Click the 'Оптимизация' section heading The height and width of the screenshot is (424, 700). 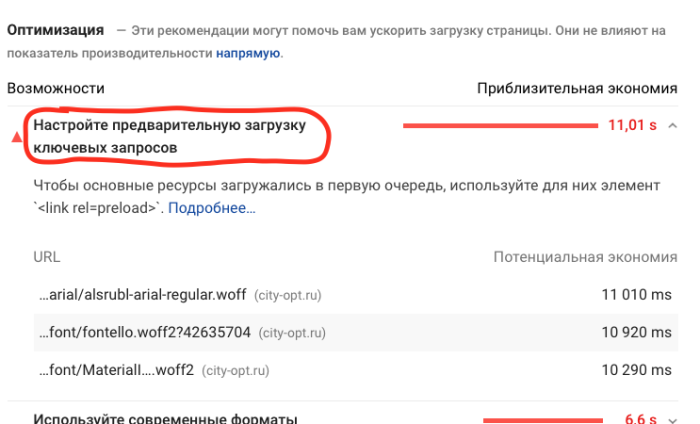coord(55,30)
